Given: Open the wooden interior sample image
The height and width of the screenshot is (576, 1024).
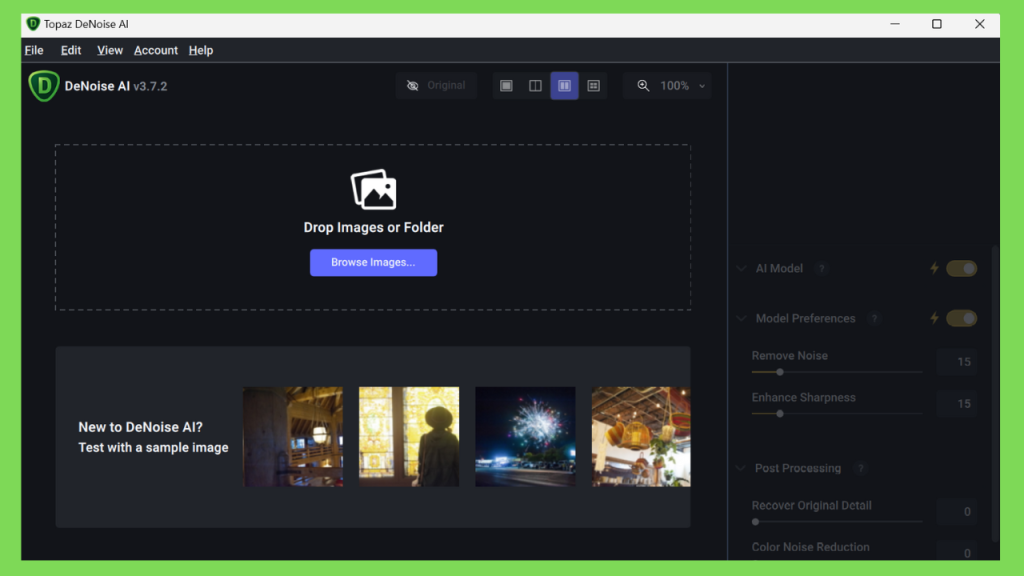Looking at the screenshot, I should 293,436.
